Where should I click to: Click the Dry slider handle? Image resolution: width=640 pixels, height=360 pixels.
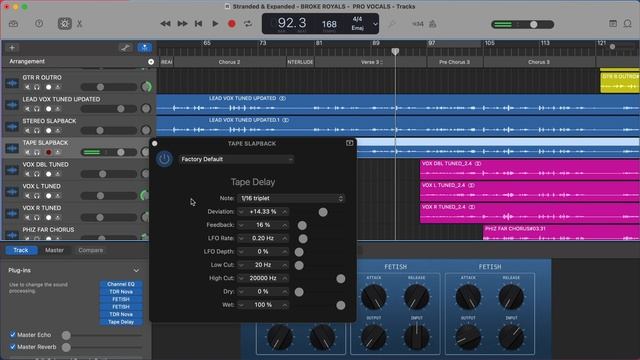tap(299, 292)
